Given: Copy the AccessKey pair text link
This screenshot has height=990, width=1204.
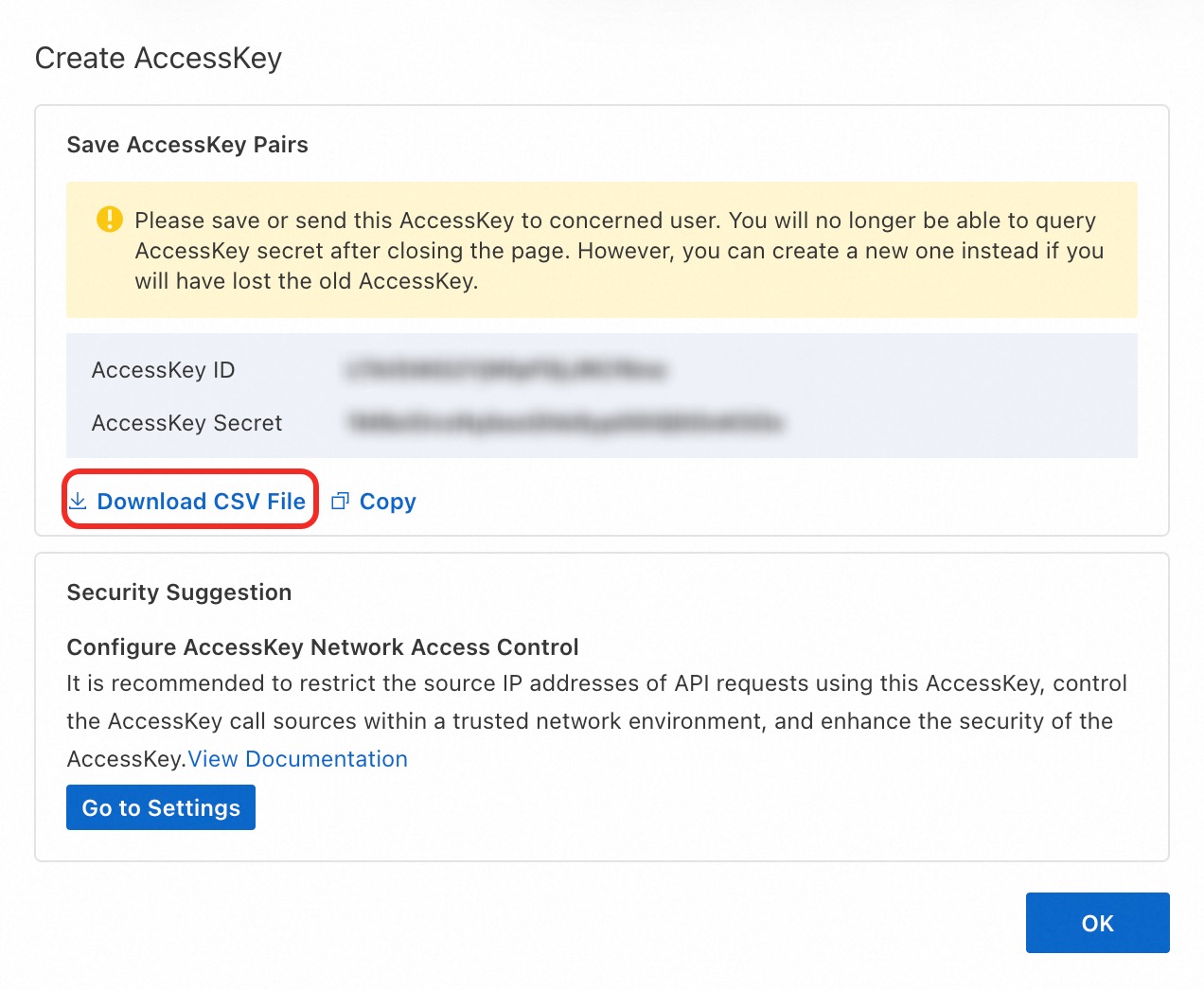Looking at the screenshot, I should point(387,501).
